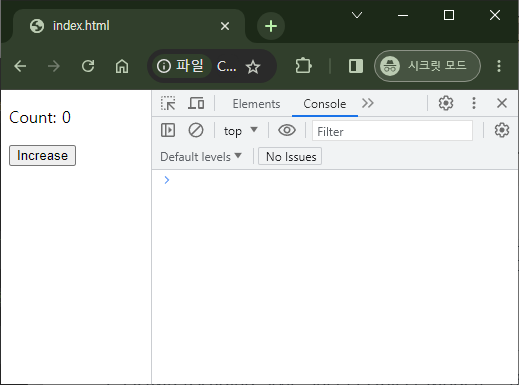Show the console sidebar
This screenshot has width=519, height=385.
(168, 130)
